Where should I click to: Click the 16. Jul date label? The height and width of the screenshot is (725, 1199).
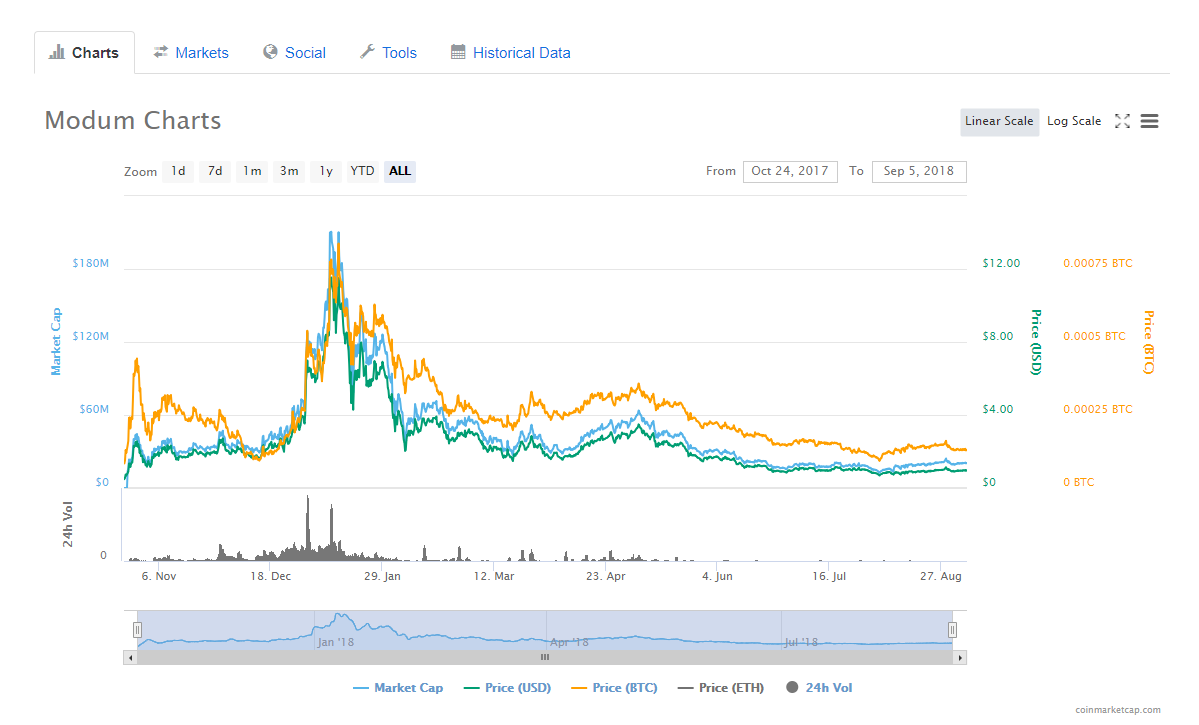coord(829,576)
